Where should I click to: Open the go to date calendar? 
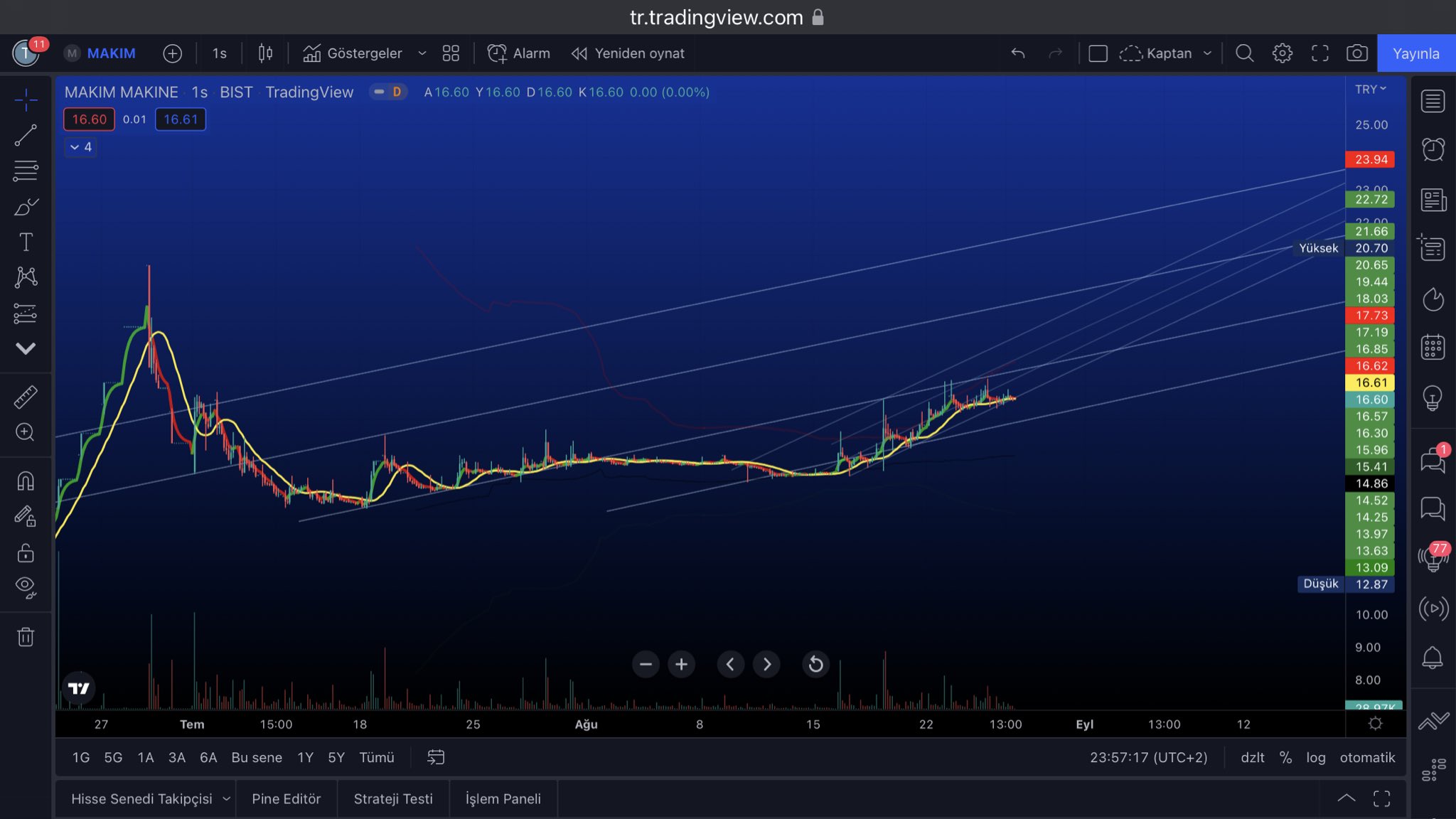pyautogui.click(x=436, y=758)
